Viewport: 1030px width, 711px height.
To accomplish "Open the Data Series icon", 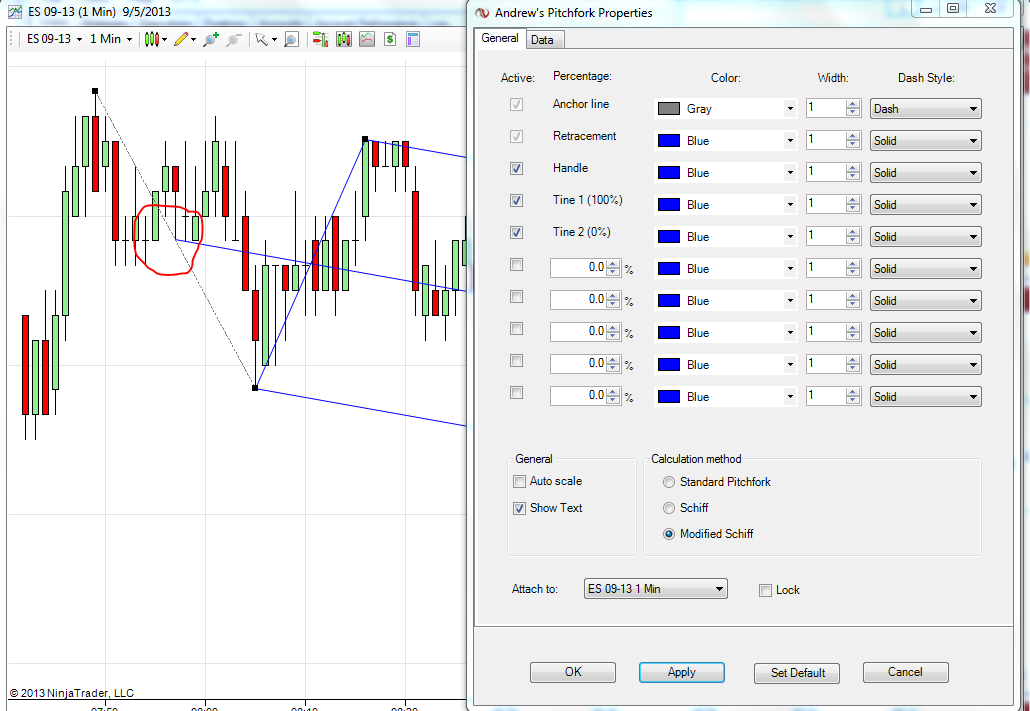I will (x=344, y=39).
